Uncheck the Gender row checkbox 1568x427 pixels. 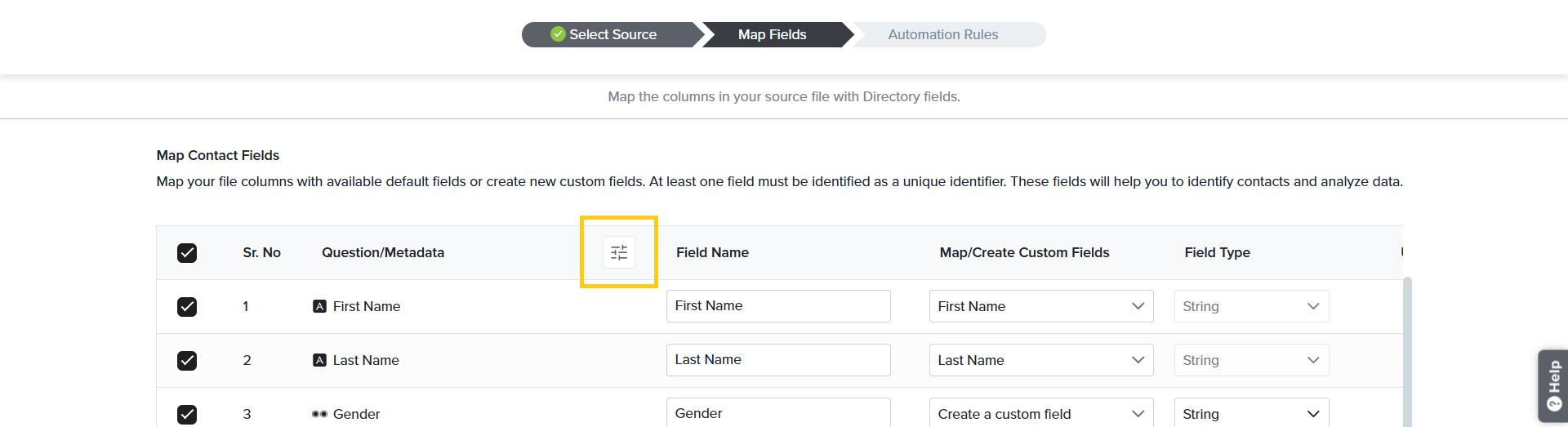tap(187, 414)
